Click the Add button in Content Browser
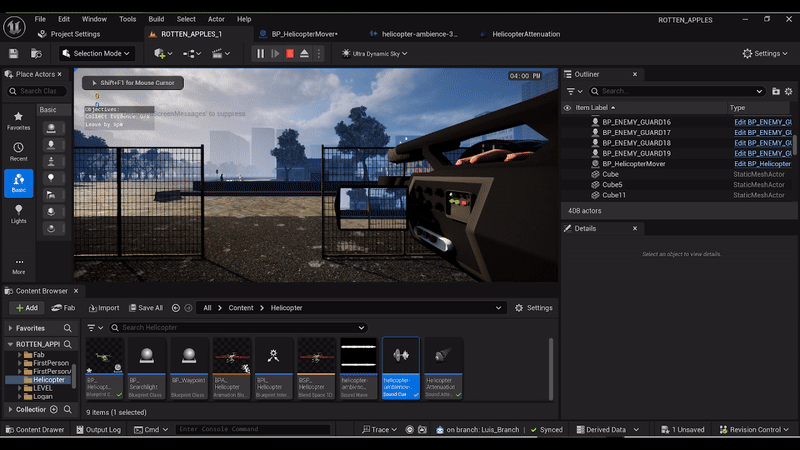The width and height of the screenshot is (800, 450). click(27, 308)
